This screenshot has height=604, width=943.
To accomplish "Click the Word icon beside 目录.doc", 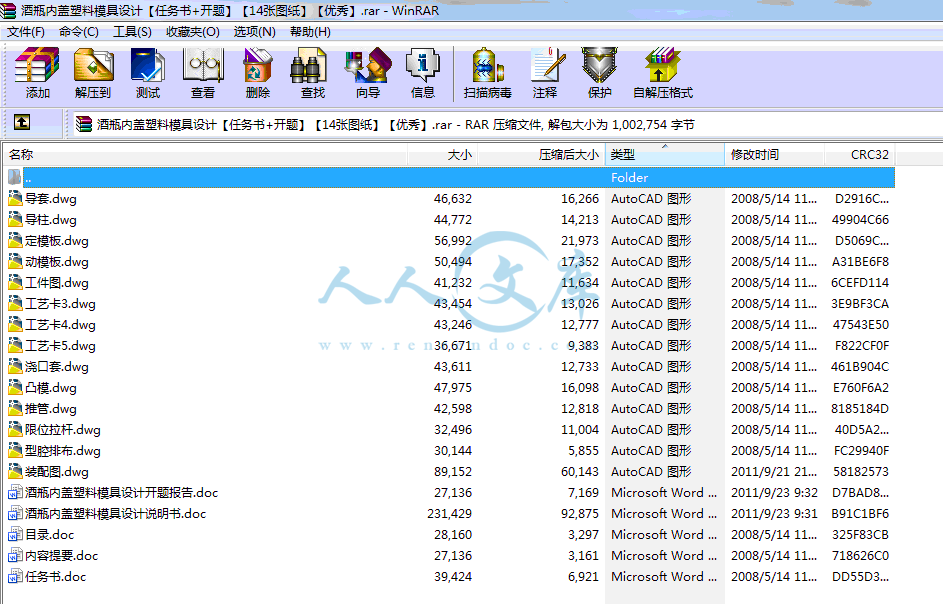I will click(x=15, y=534).
